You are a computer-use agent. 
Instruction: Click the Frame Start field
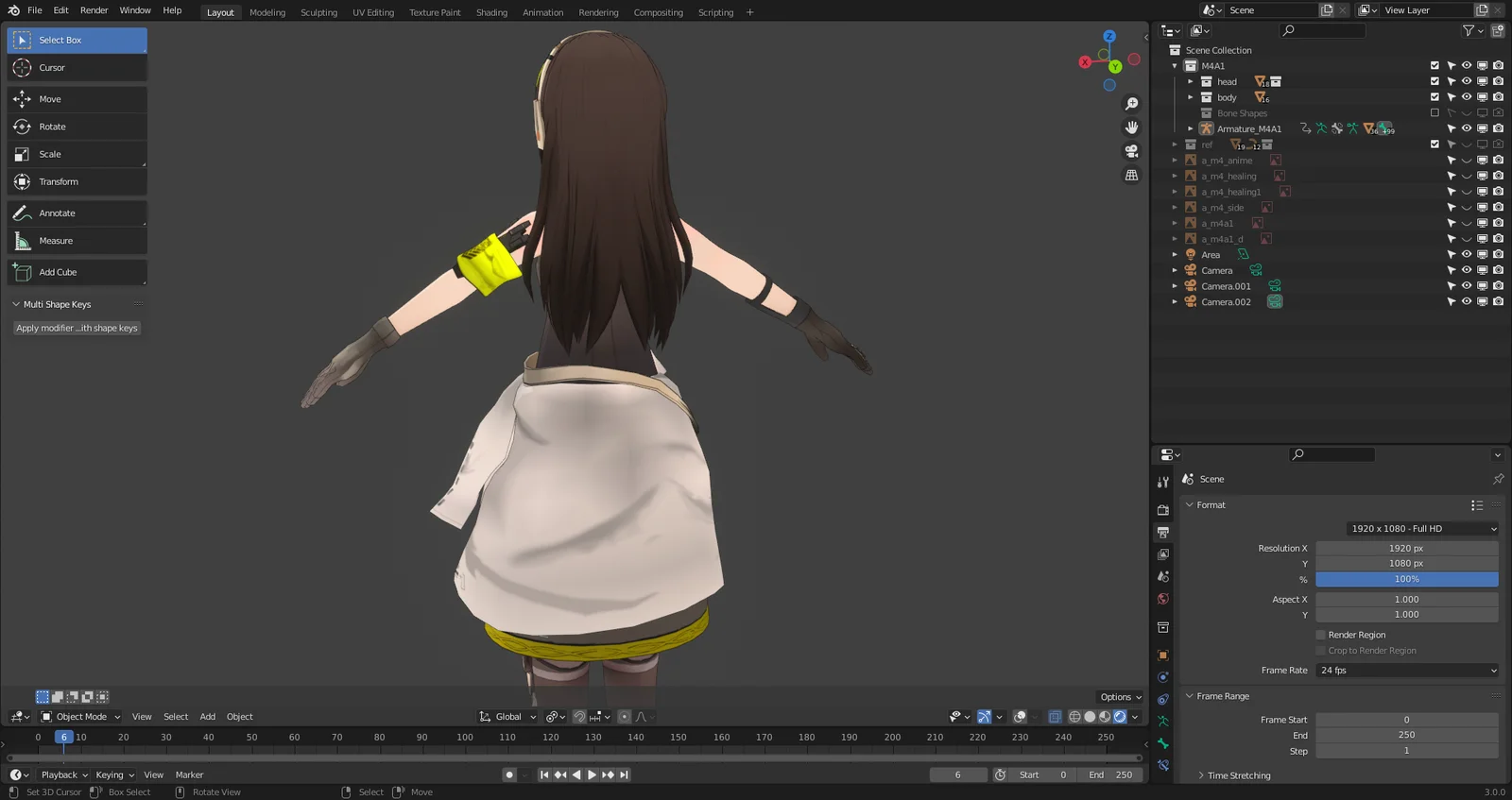point(1406,720)
